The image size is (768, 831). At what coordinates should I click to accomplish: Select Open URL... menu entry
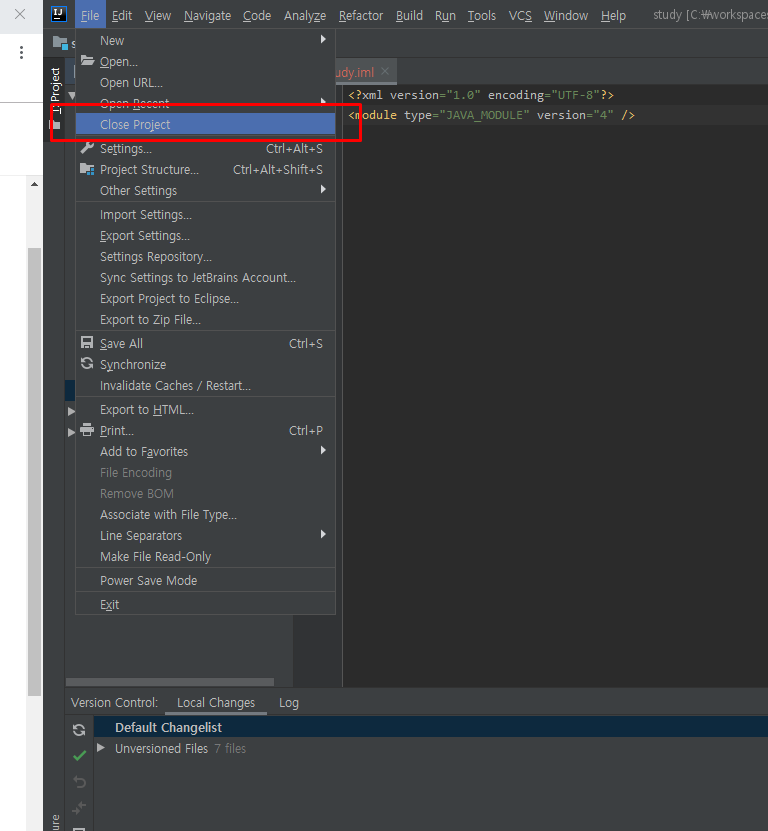(x=206, y=82)
